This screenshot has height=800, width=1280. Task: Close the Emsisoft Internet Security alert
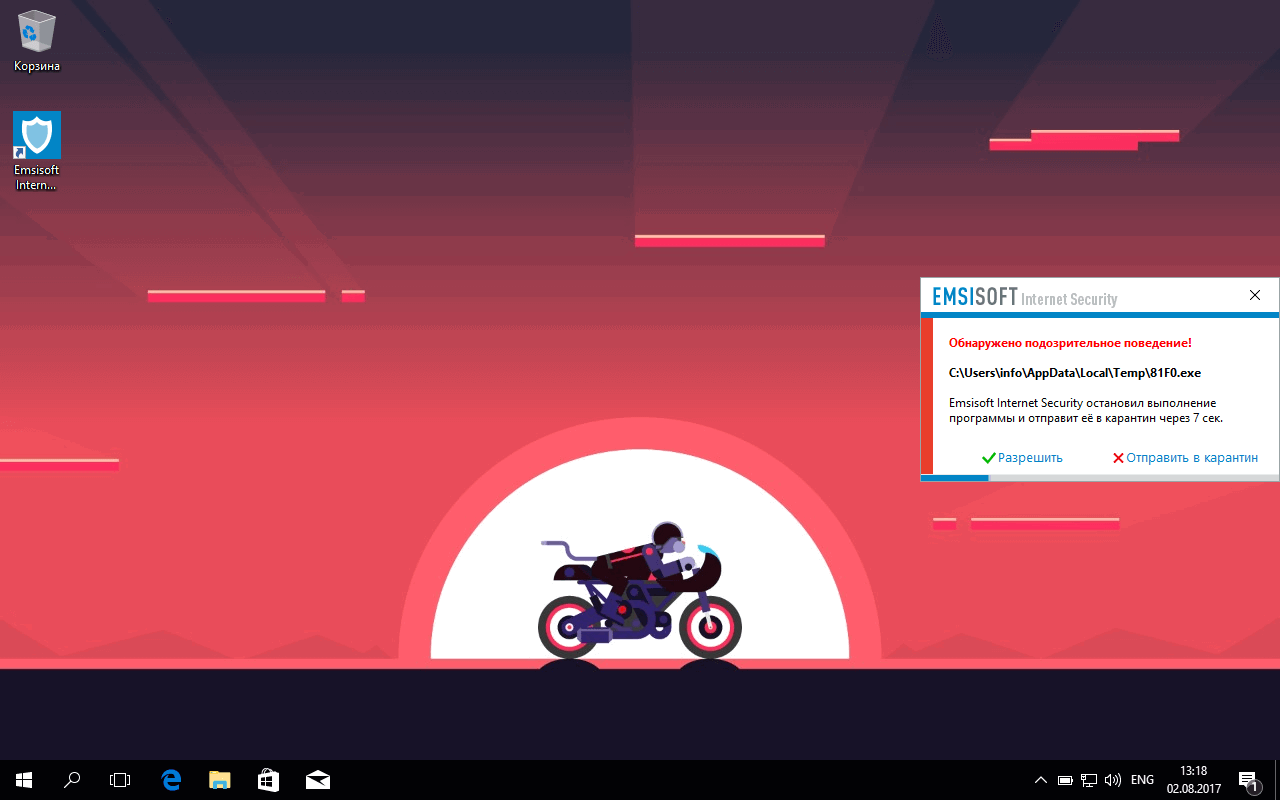point(1255,295)
